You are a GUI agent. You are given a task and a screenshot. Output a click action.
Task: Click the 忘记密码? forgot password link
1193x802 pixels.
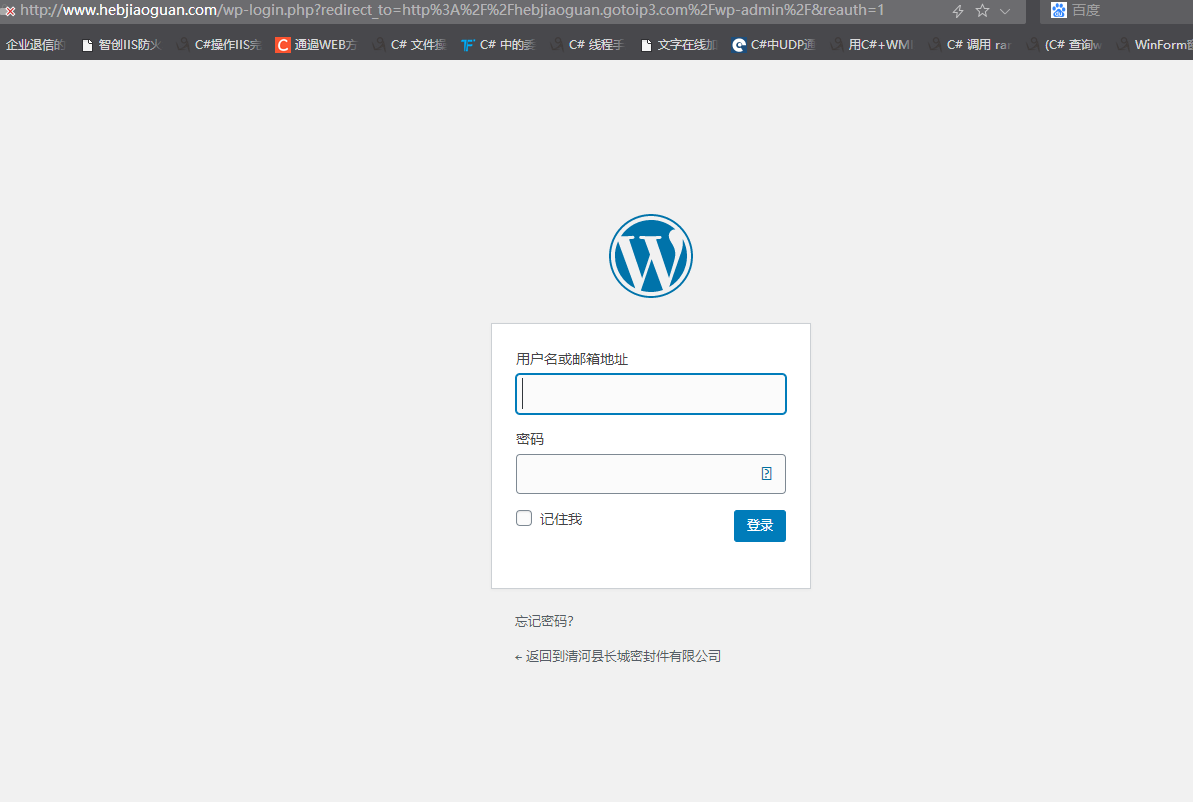click(x=544, y=621)
